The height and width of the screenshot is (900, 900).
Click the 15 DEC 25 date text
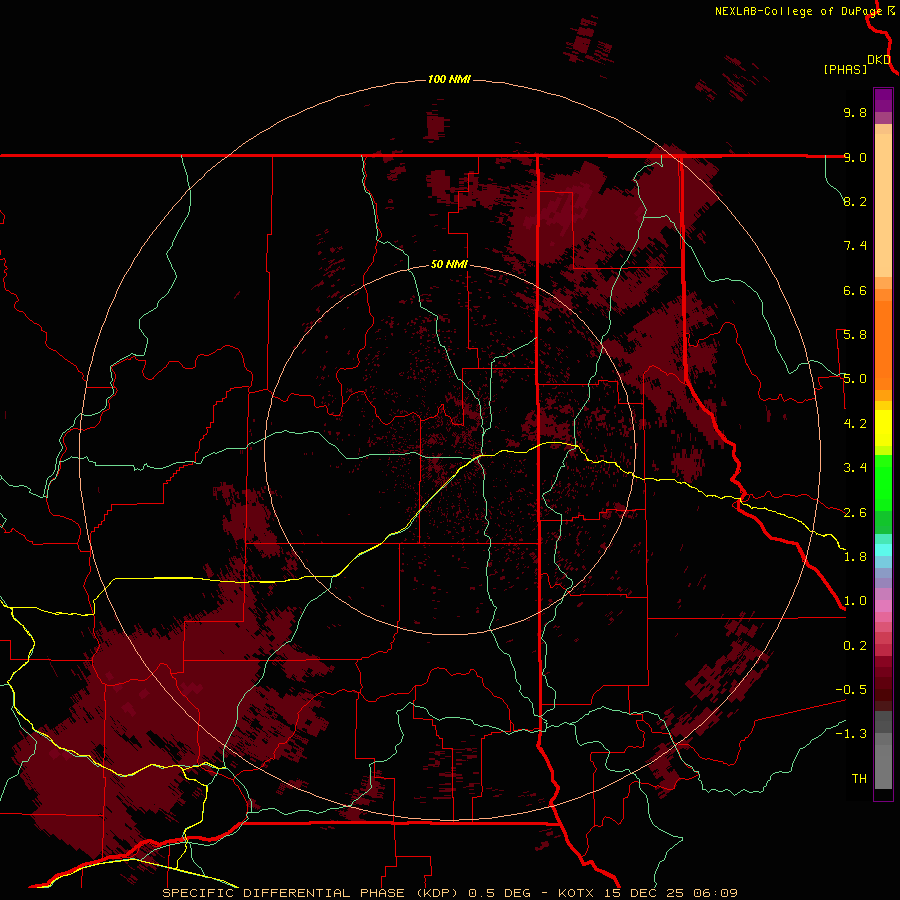(x=643, y=893)
